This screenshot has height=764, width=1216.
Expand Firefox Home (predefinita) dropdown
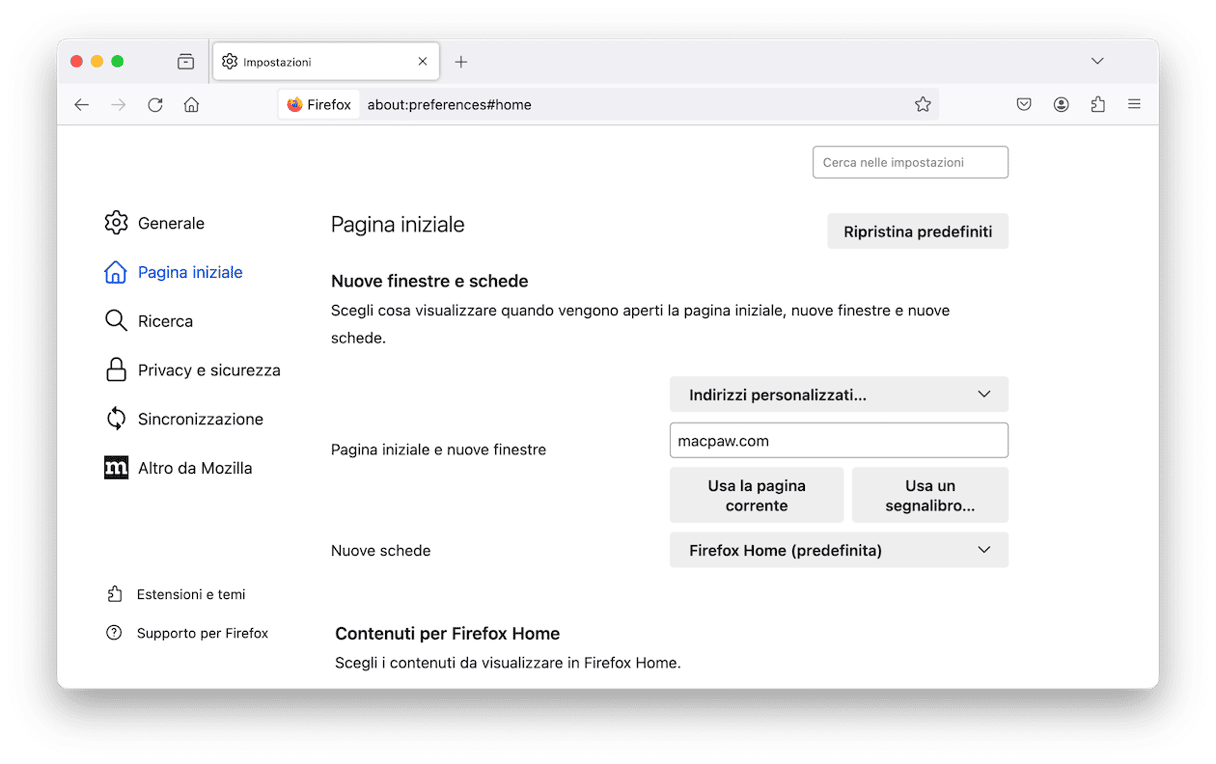point(839,551)
